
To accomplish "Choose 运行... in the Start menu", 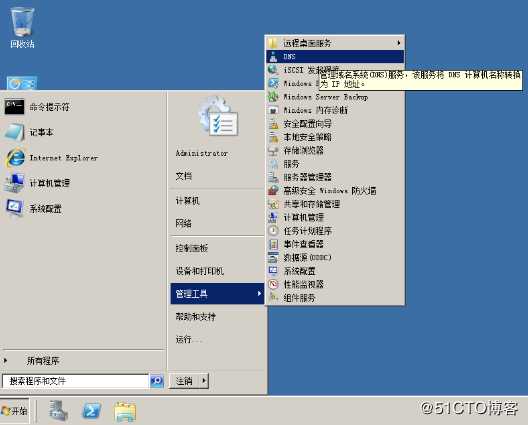I will [189, 339].
